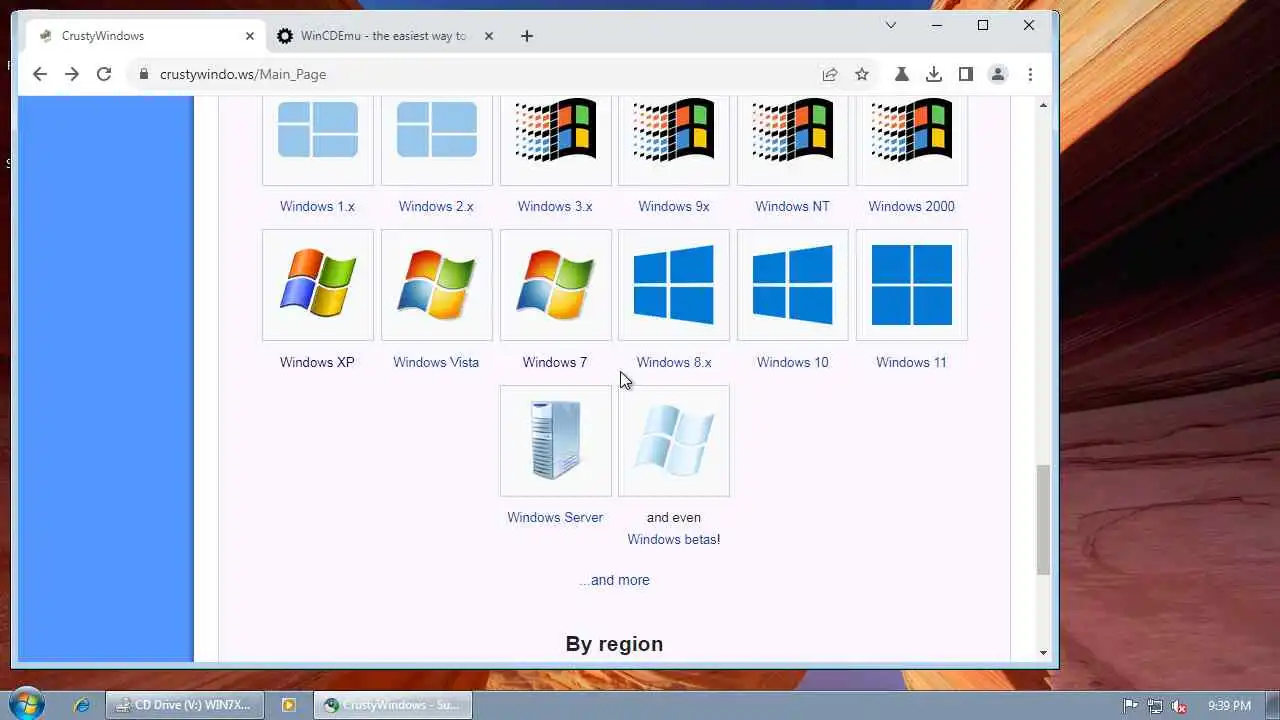1280x720 pixels.
Task: Open the downloads icon in toolbar
Action: (x=934, y=74)
